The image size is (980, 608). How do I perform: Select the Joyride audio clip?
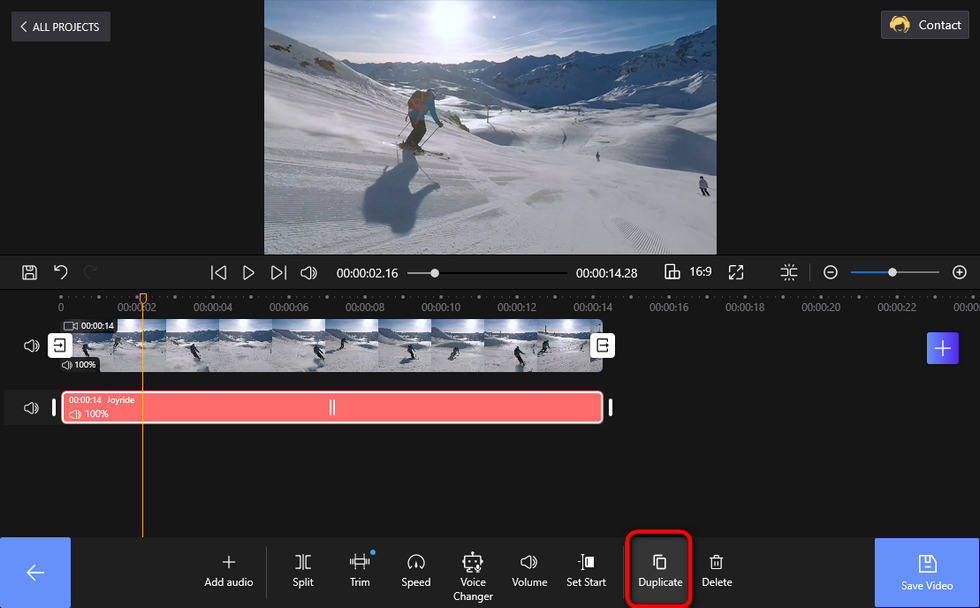(332, 407)
